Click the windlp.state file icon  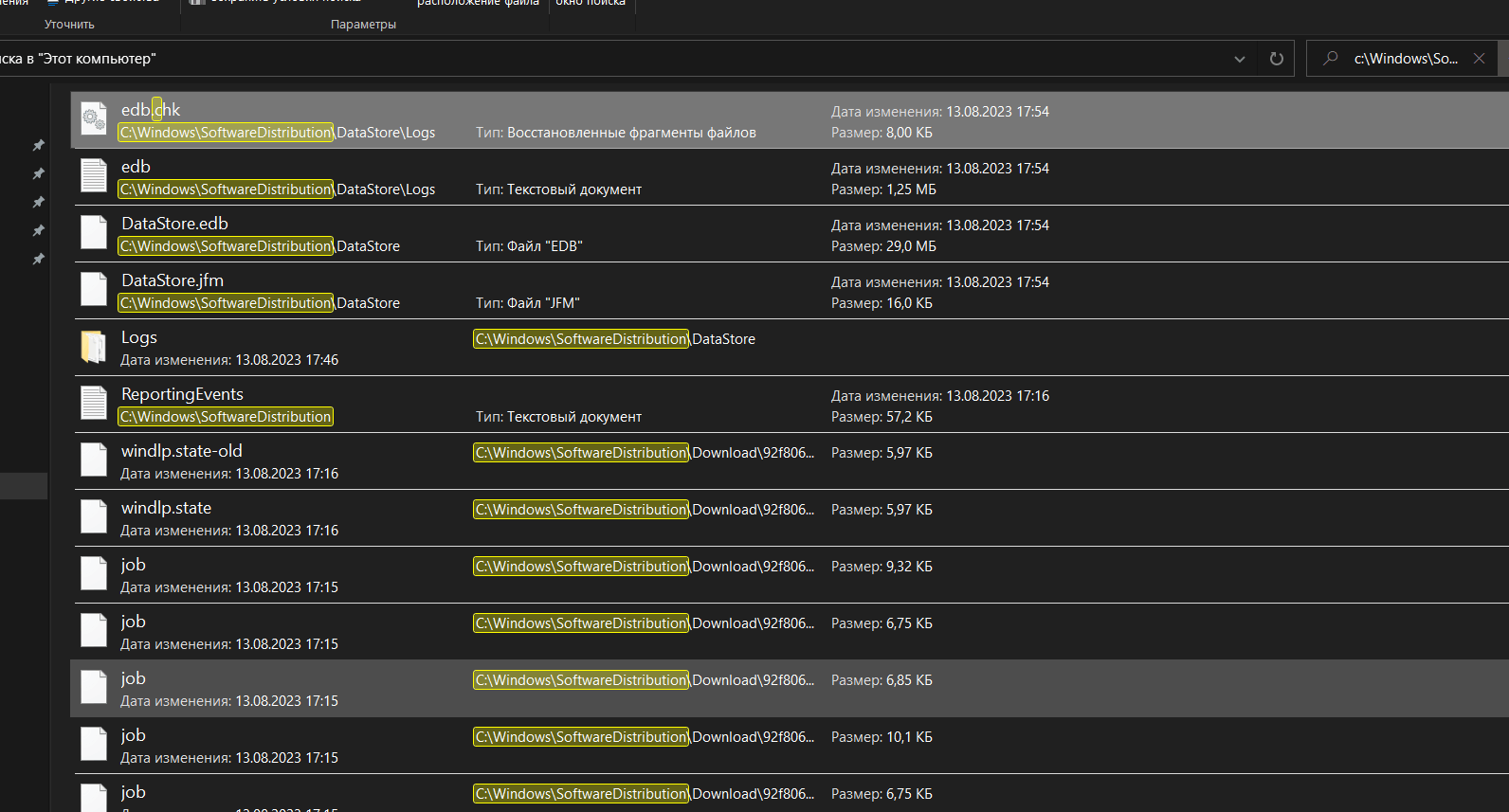click(x=94, y=516)
